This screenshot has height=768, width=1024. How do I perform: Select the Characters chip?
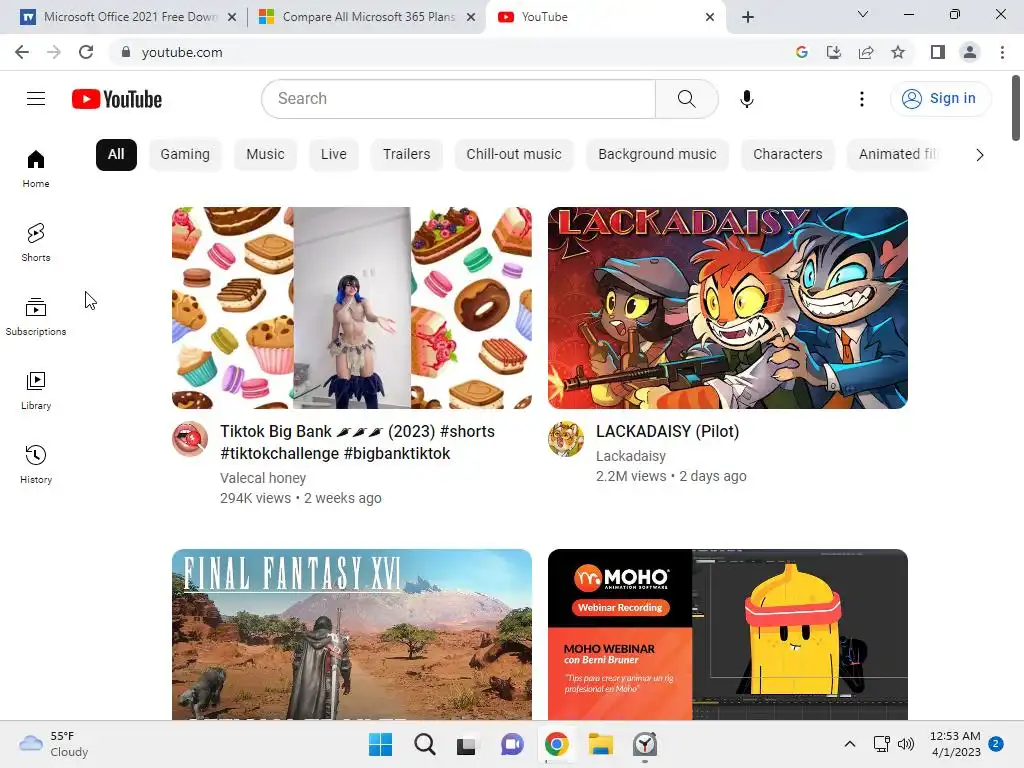[788, 155]
